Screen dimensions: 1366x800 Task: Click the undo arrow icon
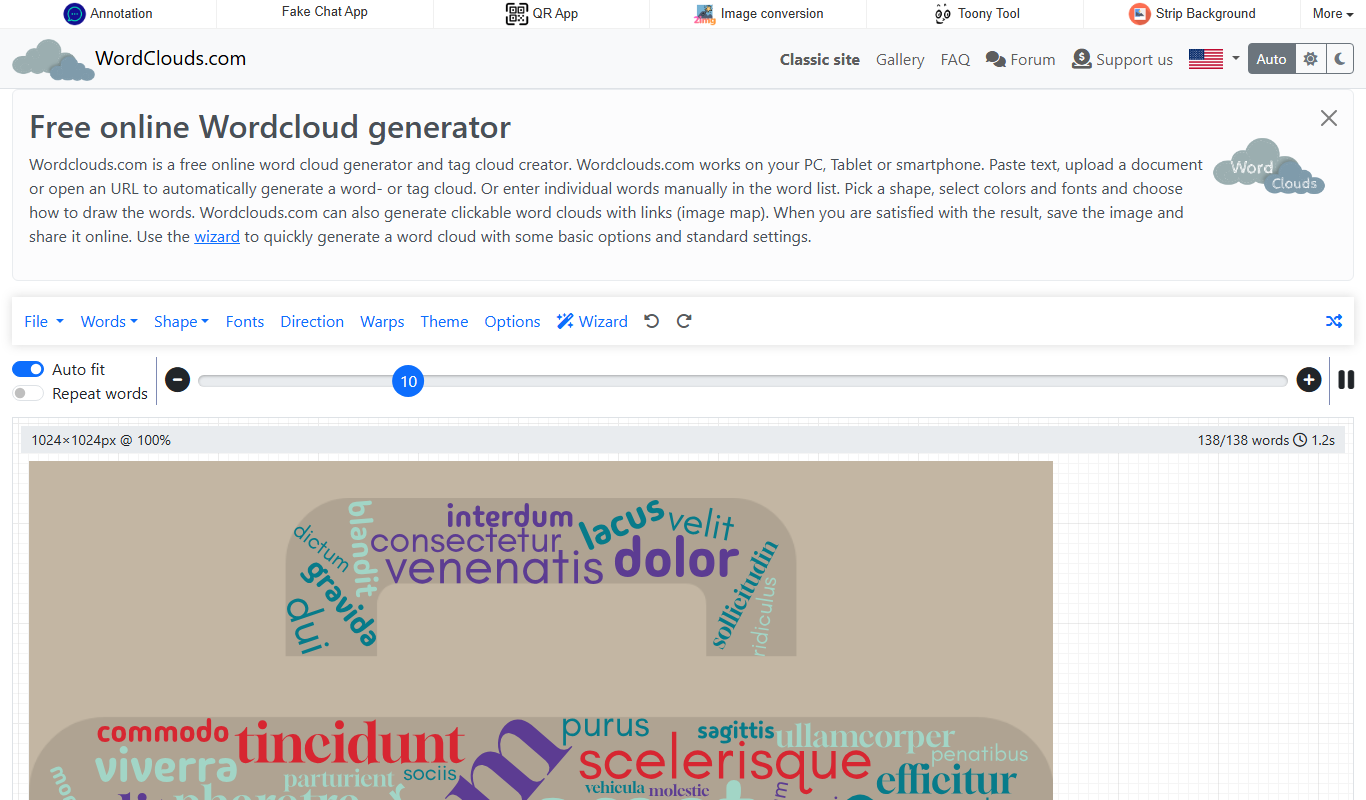coord(652,321)
